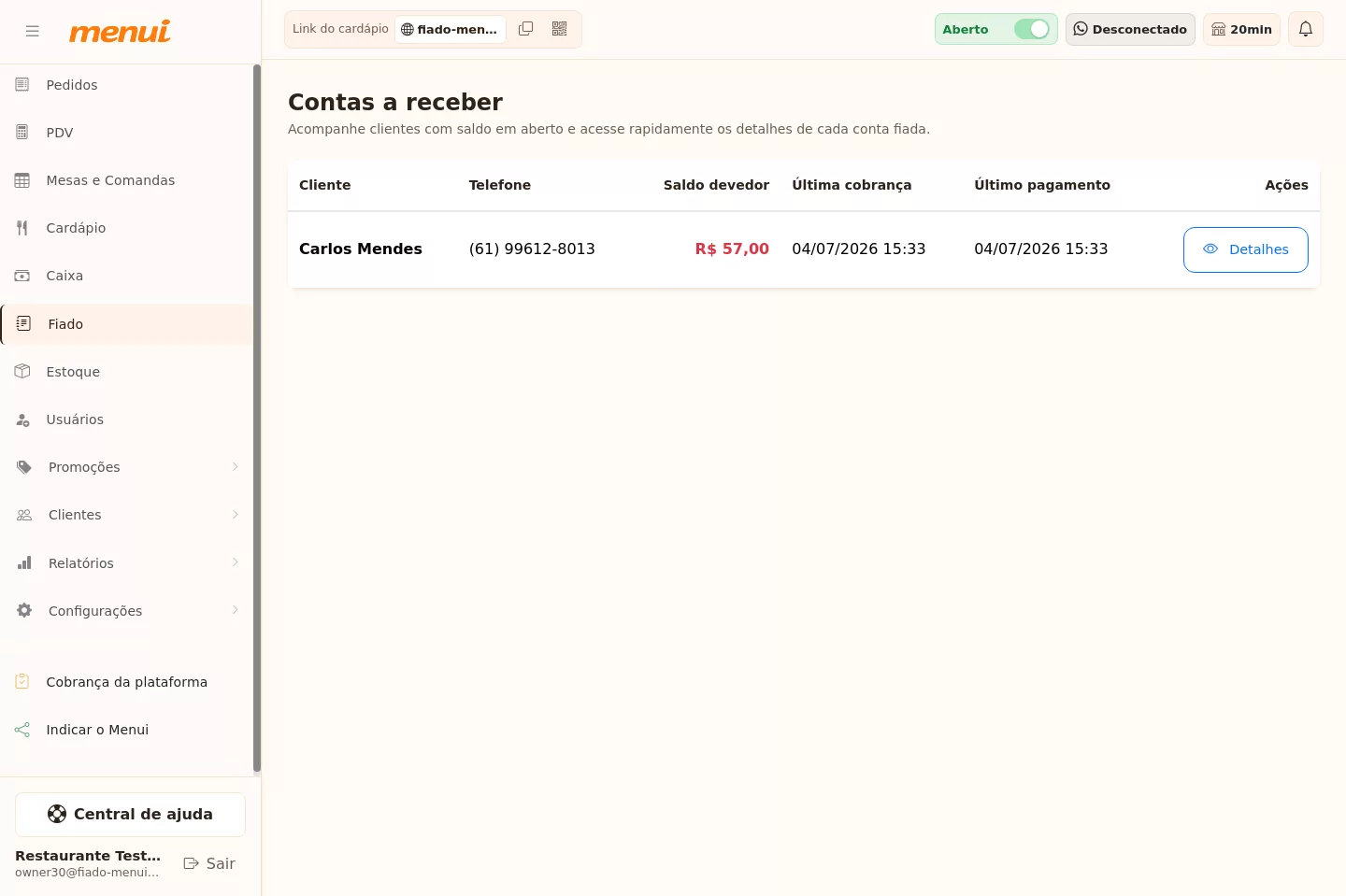Image resolution: width=1346 pixels, height=896 pixels.
Task: Click the Caixa cash icon
Action: pos(22,276)
